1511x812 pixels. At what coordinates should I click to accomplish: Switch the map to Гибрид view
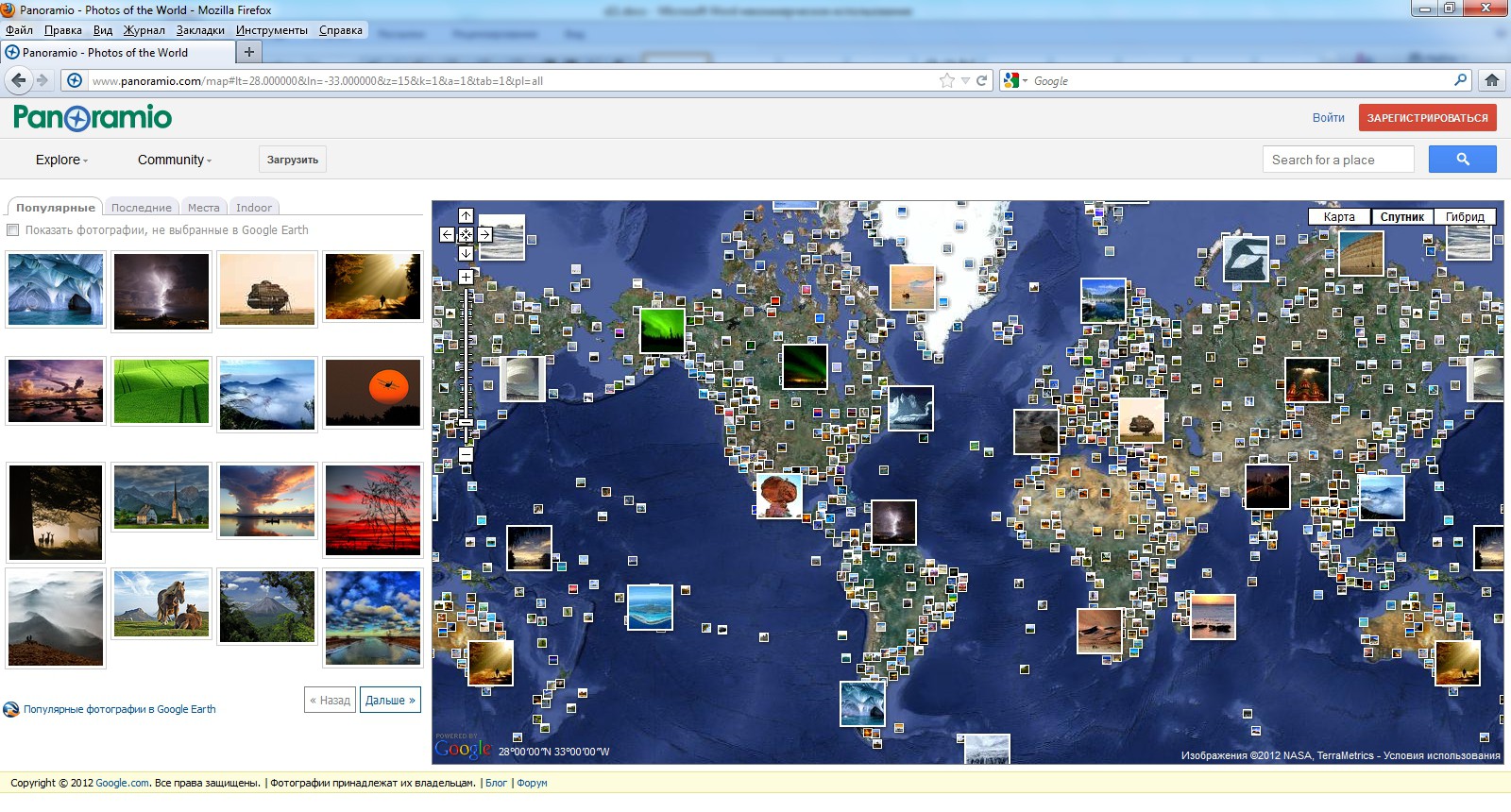[1465, 216]
